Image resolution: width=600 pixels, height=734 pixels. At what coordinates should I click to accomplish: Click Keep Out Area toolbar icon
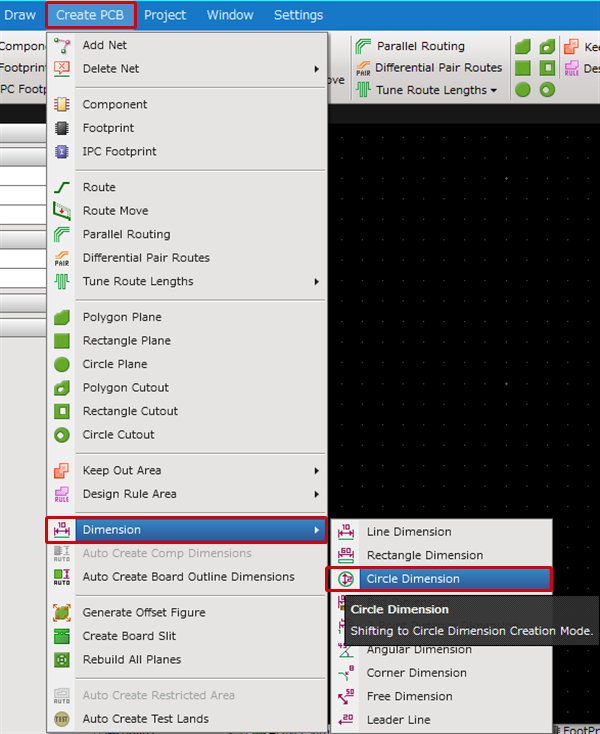571,46
